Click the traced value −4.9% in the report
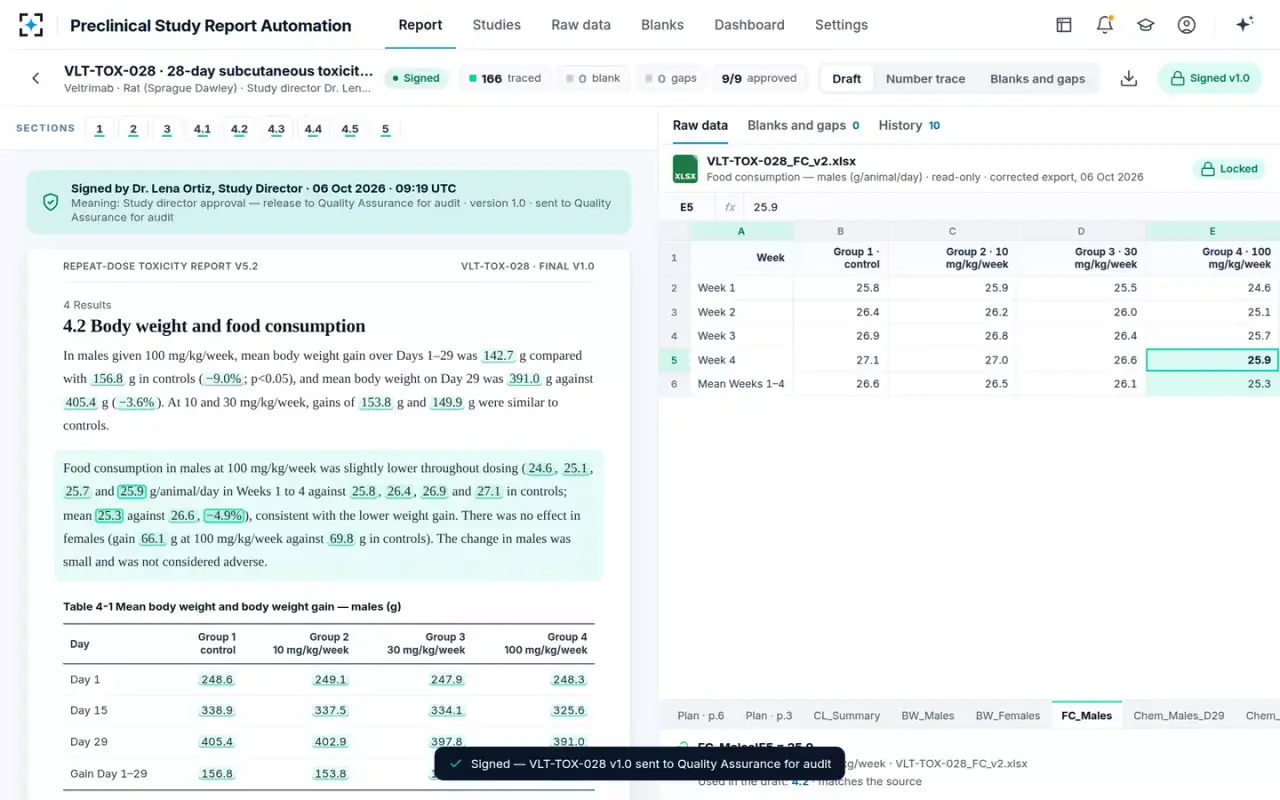 (224, 516)
